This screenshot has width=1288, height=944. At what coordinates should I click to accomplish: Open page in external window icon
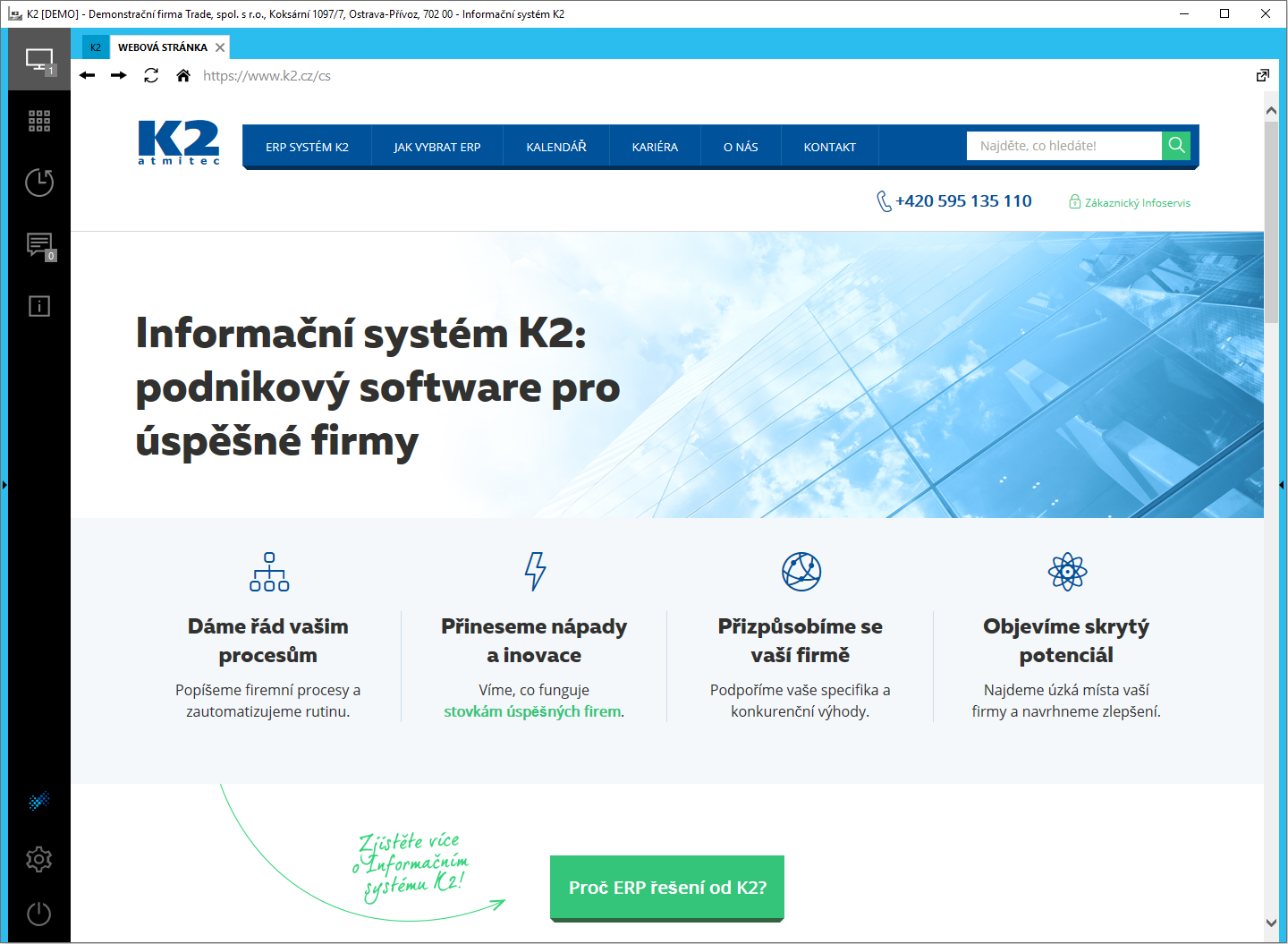pos(1263,75)
